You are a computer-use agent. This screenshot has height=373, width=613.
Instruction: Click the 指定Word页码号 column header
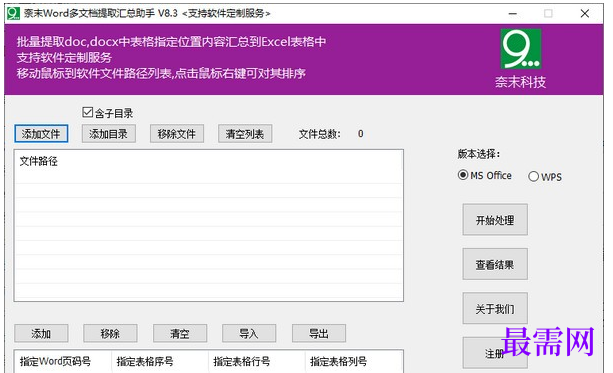point(55,361)
